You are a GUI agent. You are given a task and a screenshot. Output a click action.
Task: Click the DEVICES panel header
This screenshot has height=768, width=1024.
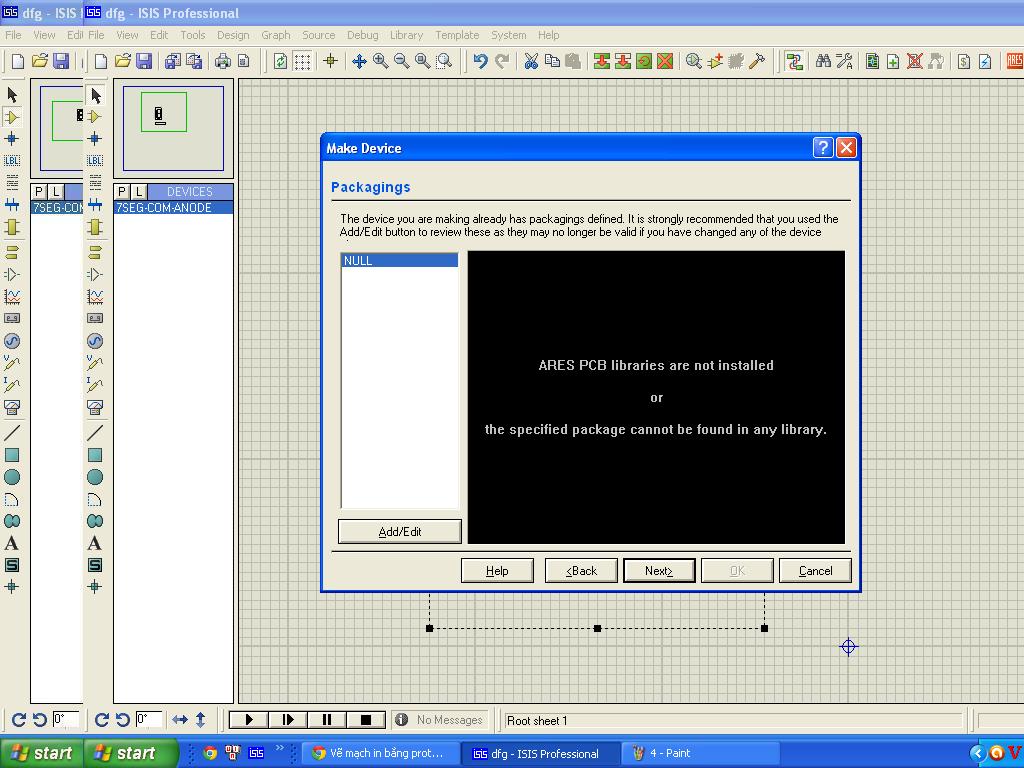coord(190,191)
